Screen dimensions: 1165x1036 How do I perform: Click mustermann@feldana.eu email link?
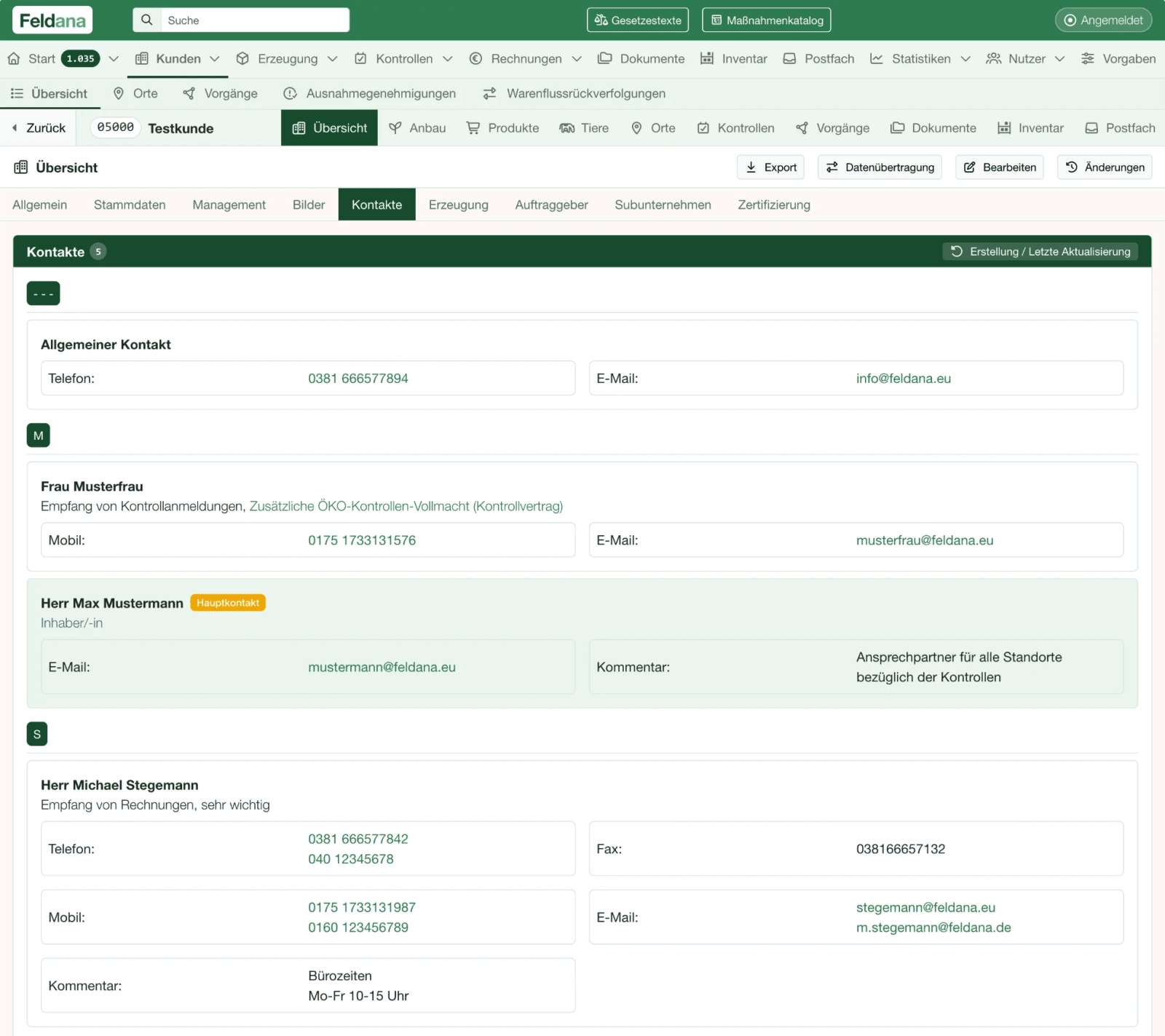[x=382, y=668]
